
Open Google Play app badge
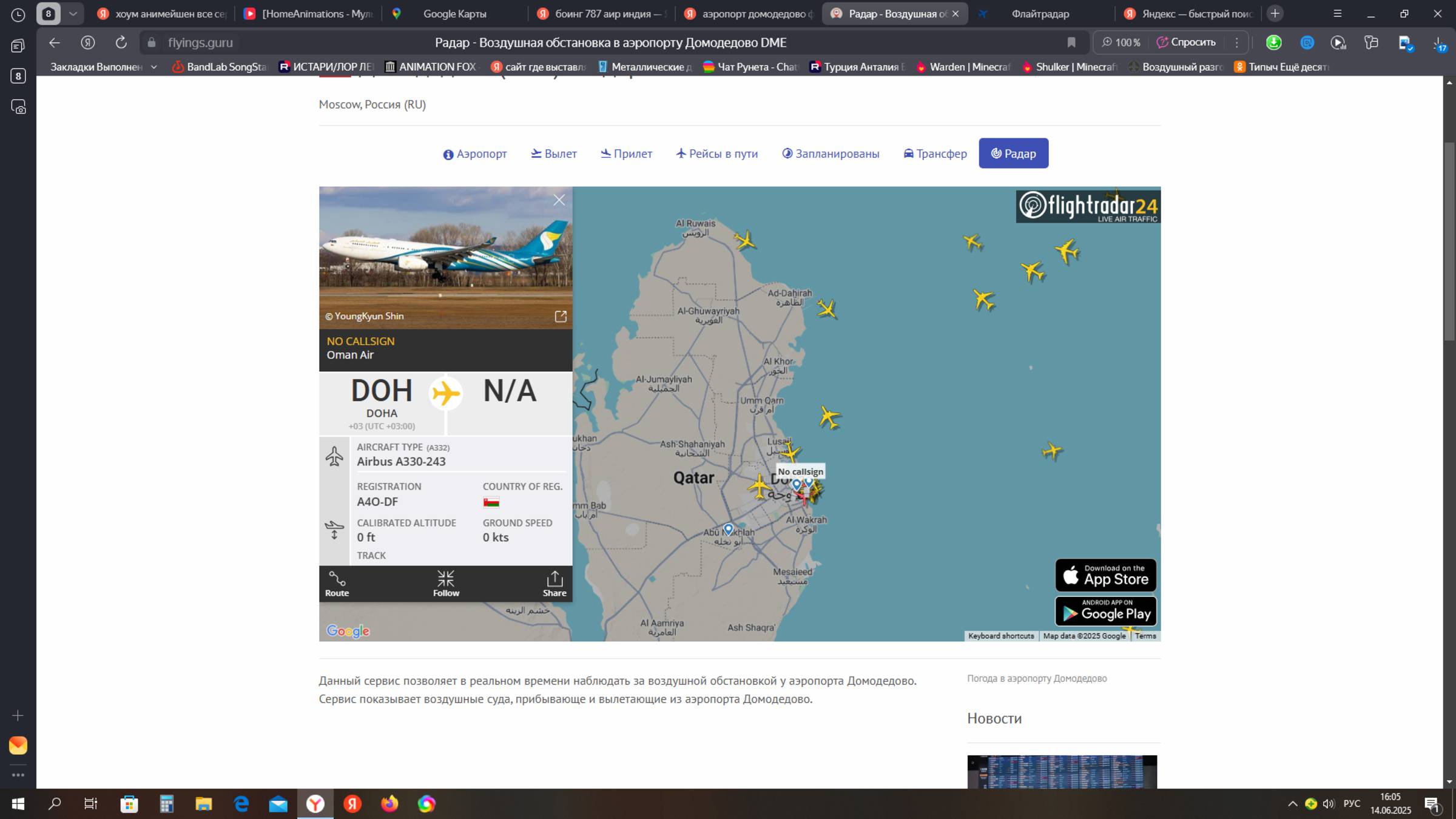1105,611
